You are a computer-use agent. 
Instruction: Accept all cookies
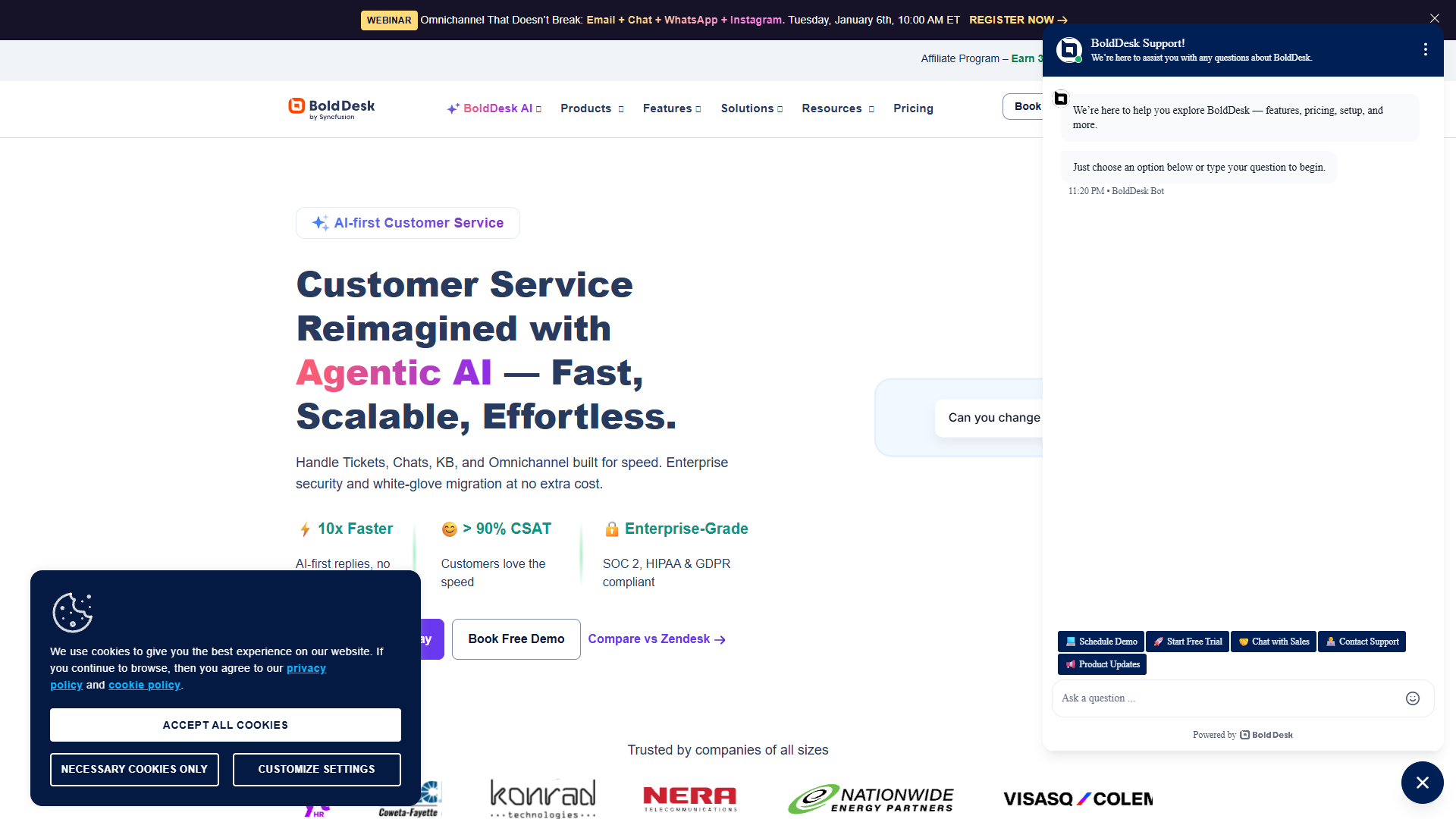(225, 725)
